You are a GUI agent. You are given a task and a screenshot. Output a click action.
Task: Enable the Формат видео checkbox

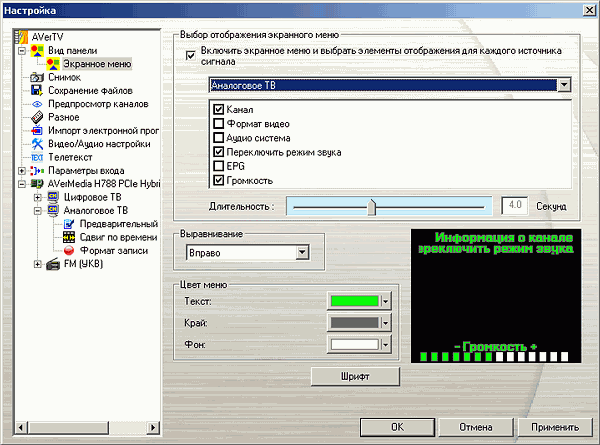pyautogui.click(x=218, y=123)
